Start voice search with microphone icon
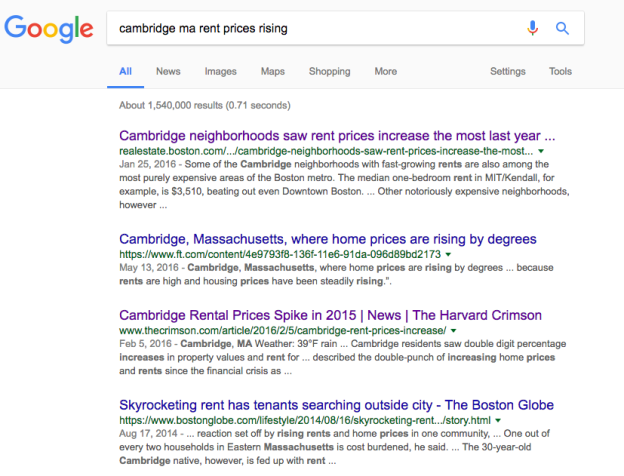The width and height of the screenshot is (624, 476). click(532, 28)
